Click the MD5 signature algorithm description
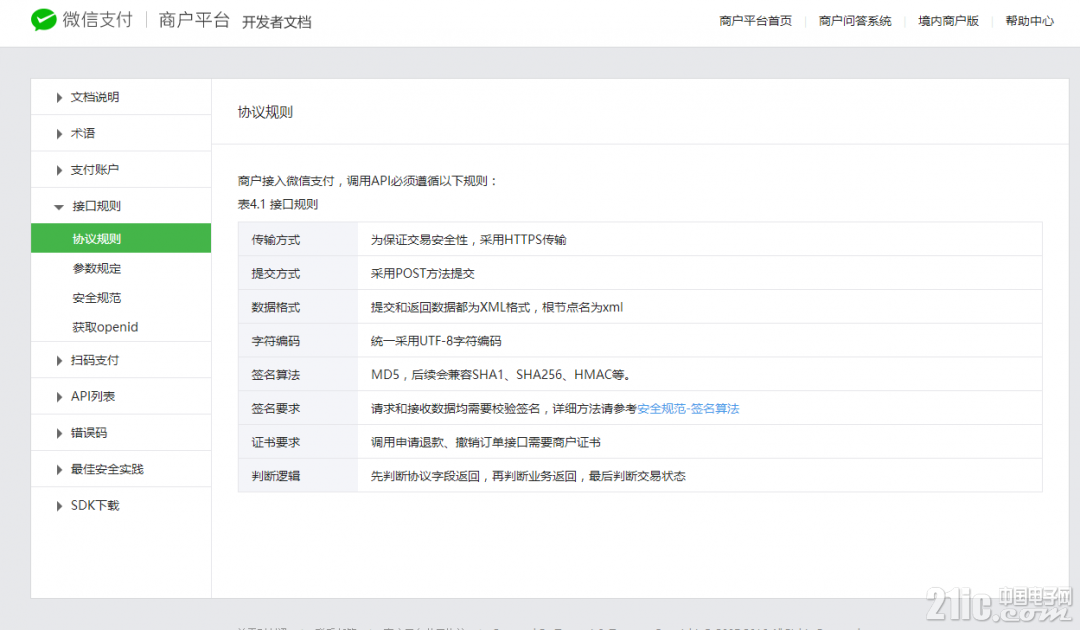The width and height of the screenshot is (1080, 630). click(x=501, y=375)
